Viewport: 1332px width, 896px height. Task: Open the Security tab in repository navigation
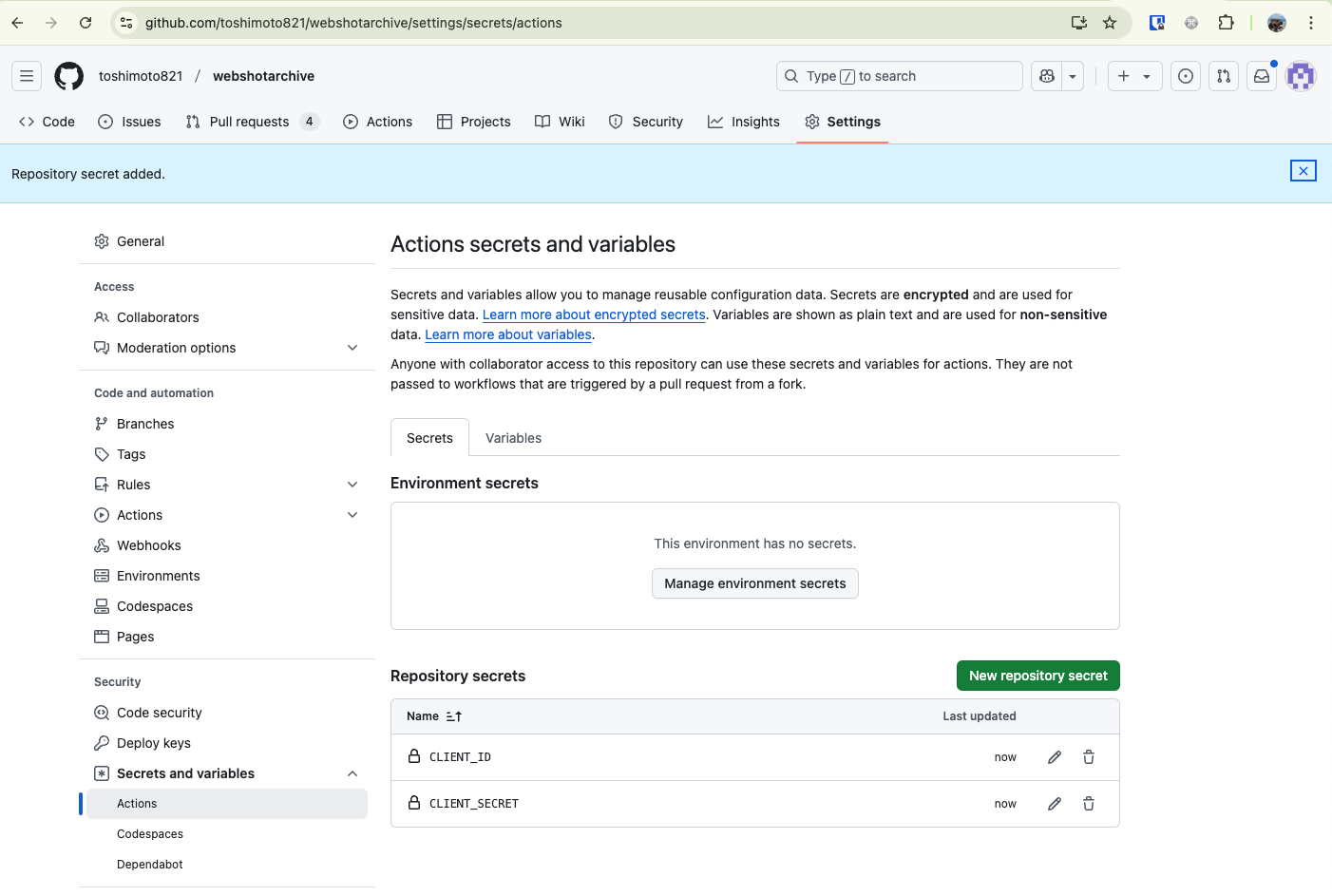[x=646, y=121]
